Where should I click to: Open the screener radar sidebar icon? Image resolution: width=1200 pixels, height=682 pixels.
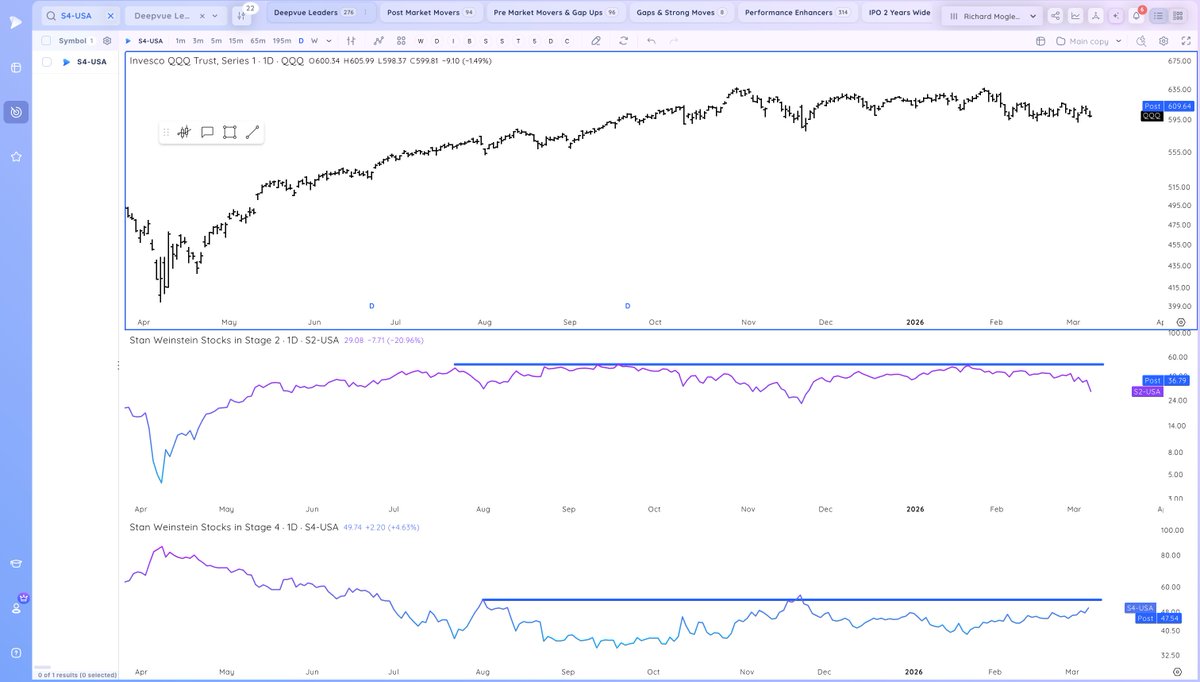click(x=16, y=112)
